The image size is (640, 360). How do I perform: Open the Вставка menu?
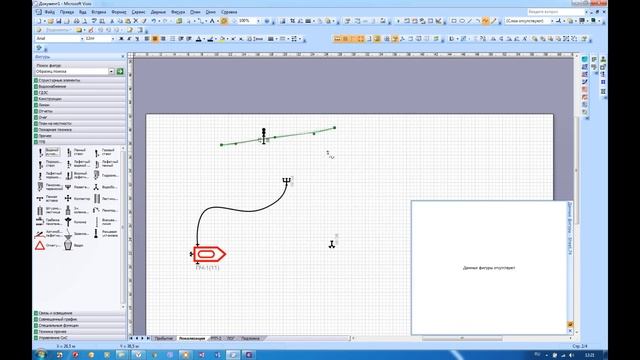pos(99,12)
